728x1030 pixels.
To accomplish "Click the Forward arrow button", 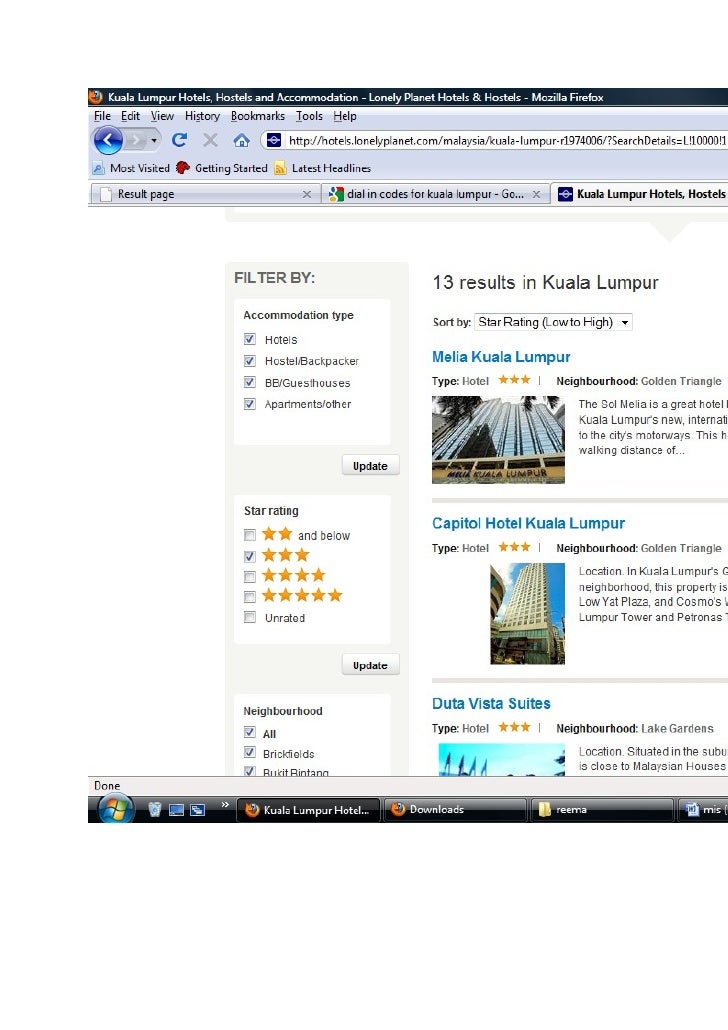I will [x=136, y=140].
